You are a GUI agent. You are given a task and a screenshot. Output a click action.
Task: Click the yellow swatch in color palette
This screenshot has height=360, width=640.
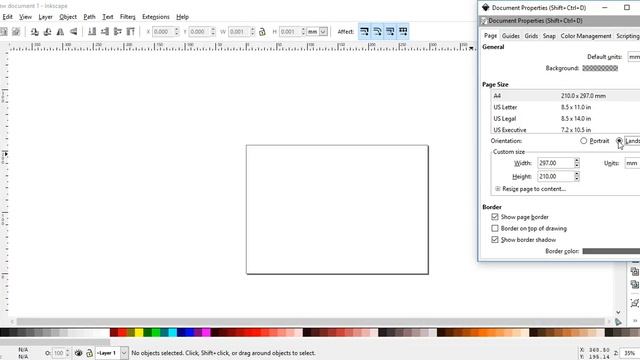pyautogui.click(x=139, y=333)
